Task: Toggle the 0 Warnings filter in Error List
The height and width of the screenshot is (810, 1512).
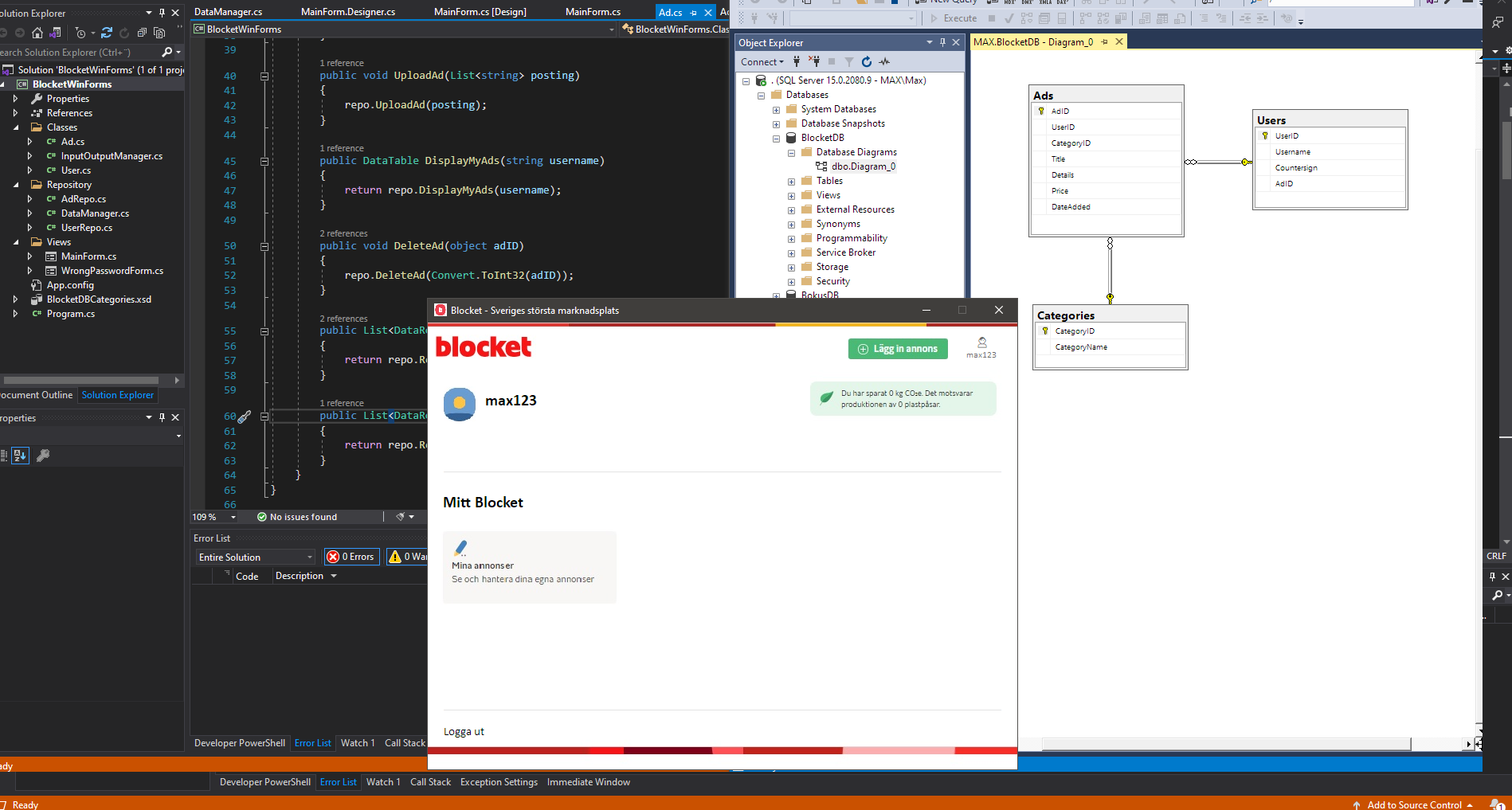Action: tap(411, 557)
